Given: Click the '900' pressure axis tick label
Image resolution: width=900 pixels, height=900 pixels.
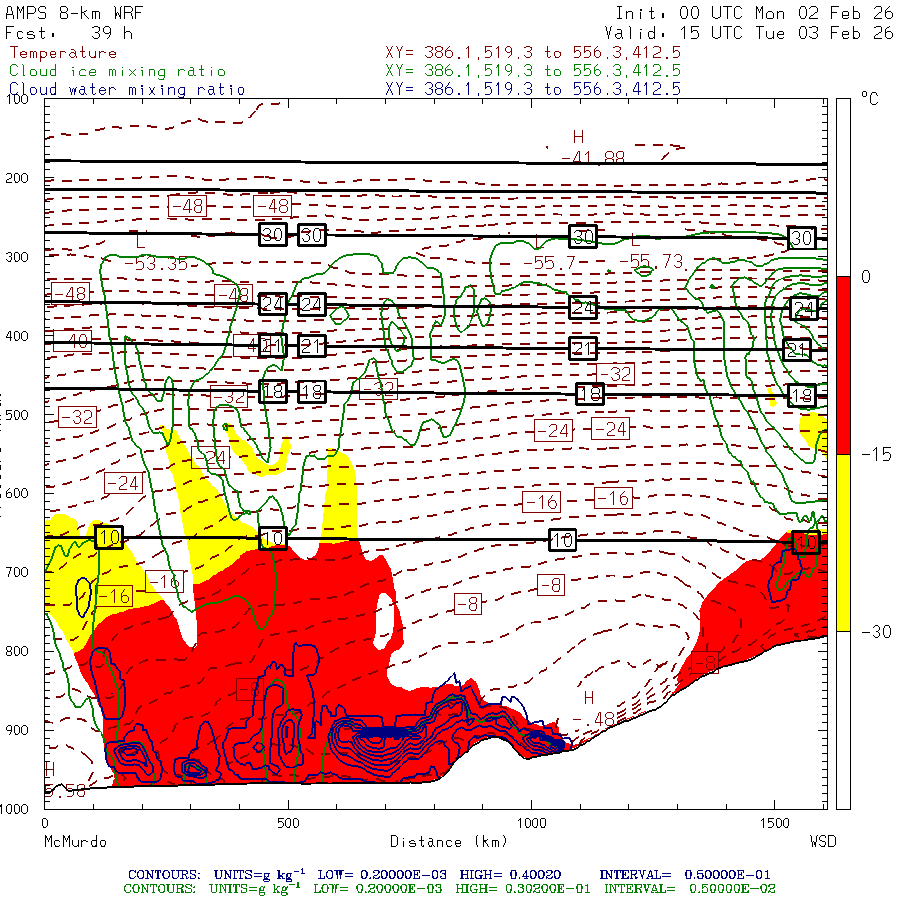Looking at the screenshot, I should pos(17,731).
